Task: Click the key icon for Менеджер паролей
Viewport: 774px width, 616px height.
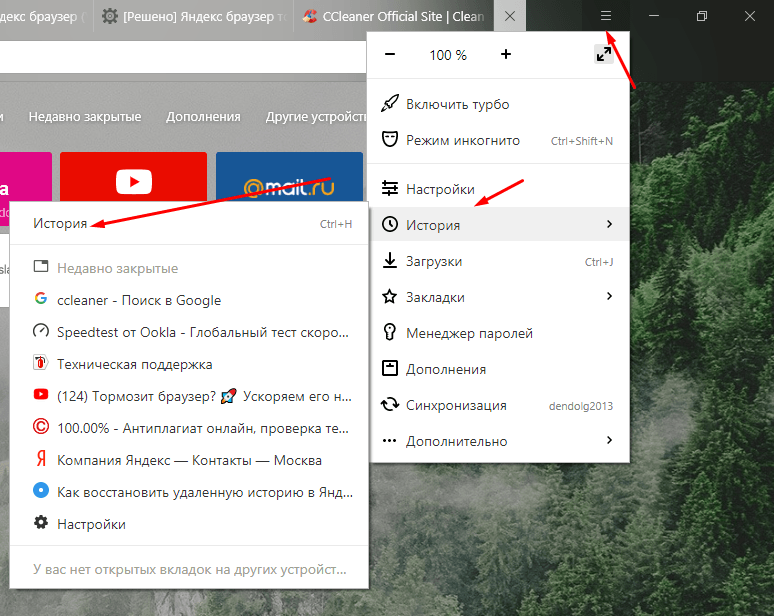Action: coord(389,332)
